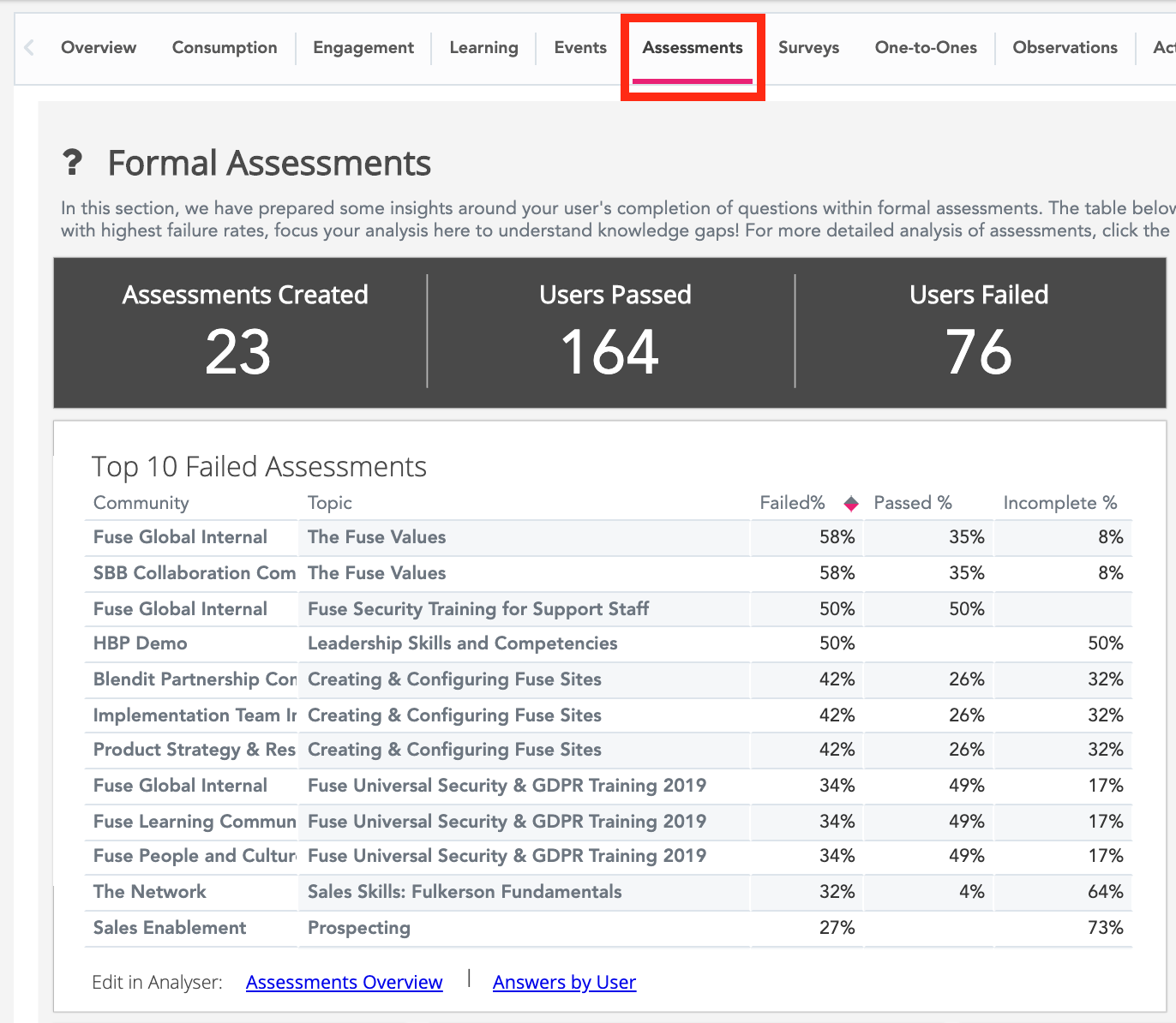
Task: View the Observations tab
Action: tap(1065, 48)
